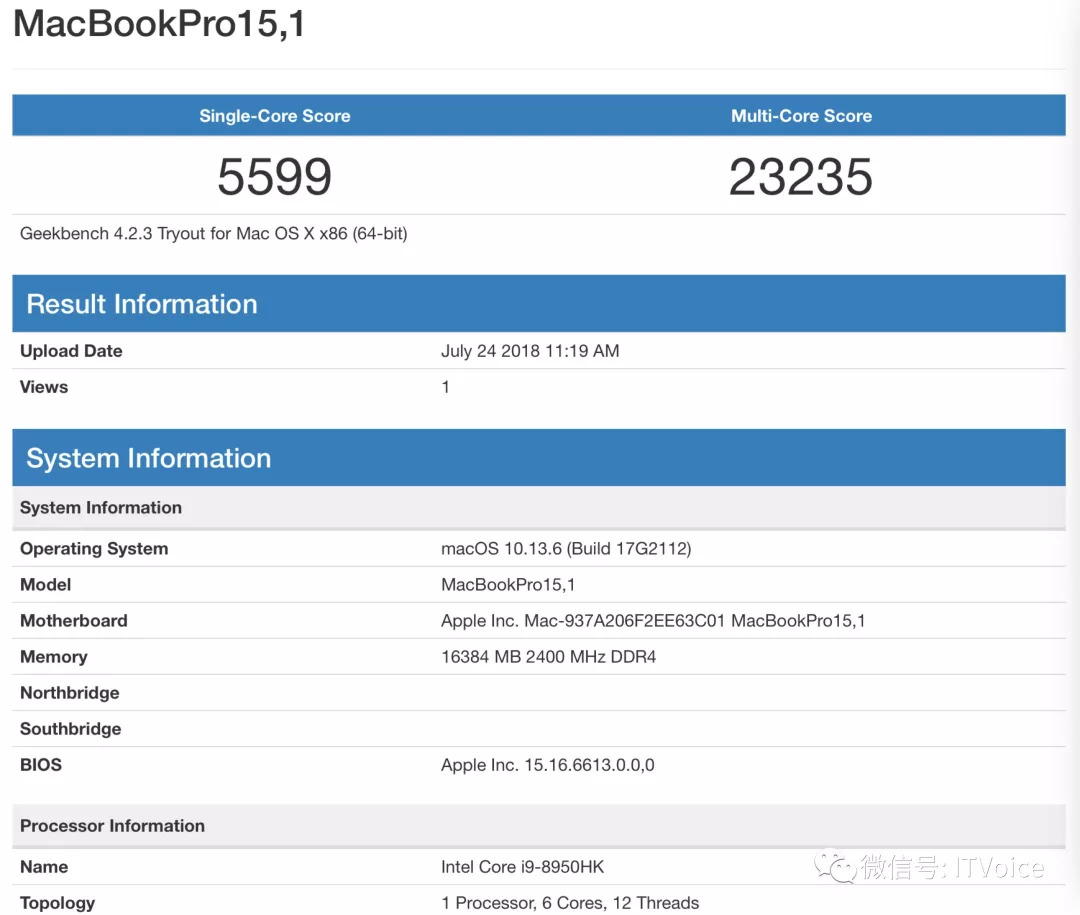Image resolution: width=1080 pixels, height=915 pixels.
Task: Select the single-core score 5599
Action: click(274, 177)
